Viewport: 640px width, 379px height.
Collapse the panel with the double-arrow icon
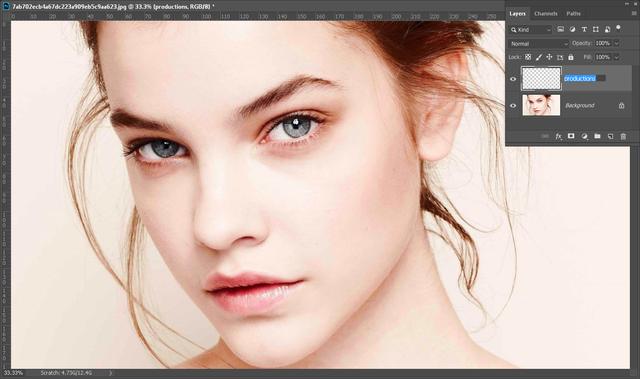point(627,3)
